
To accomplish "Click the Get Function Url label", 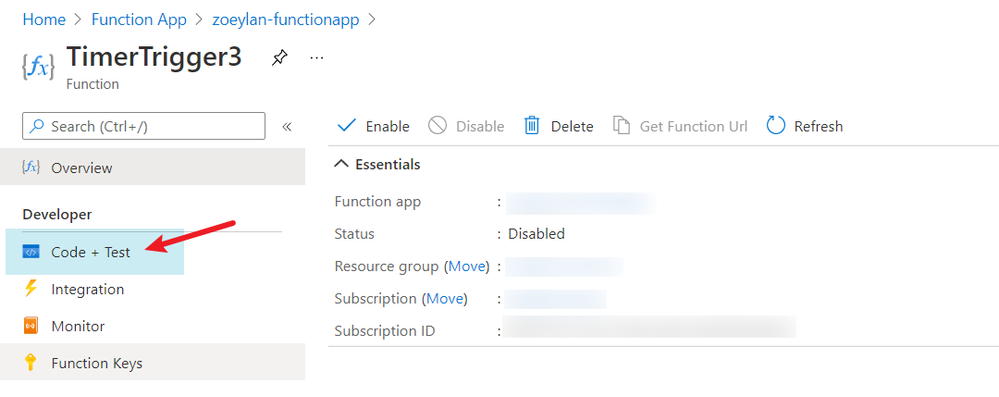I will 694,126.
